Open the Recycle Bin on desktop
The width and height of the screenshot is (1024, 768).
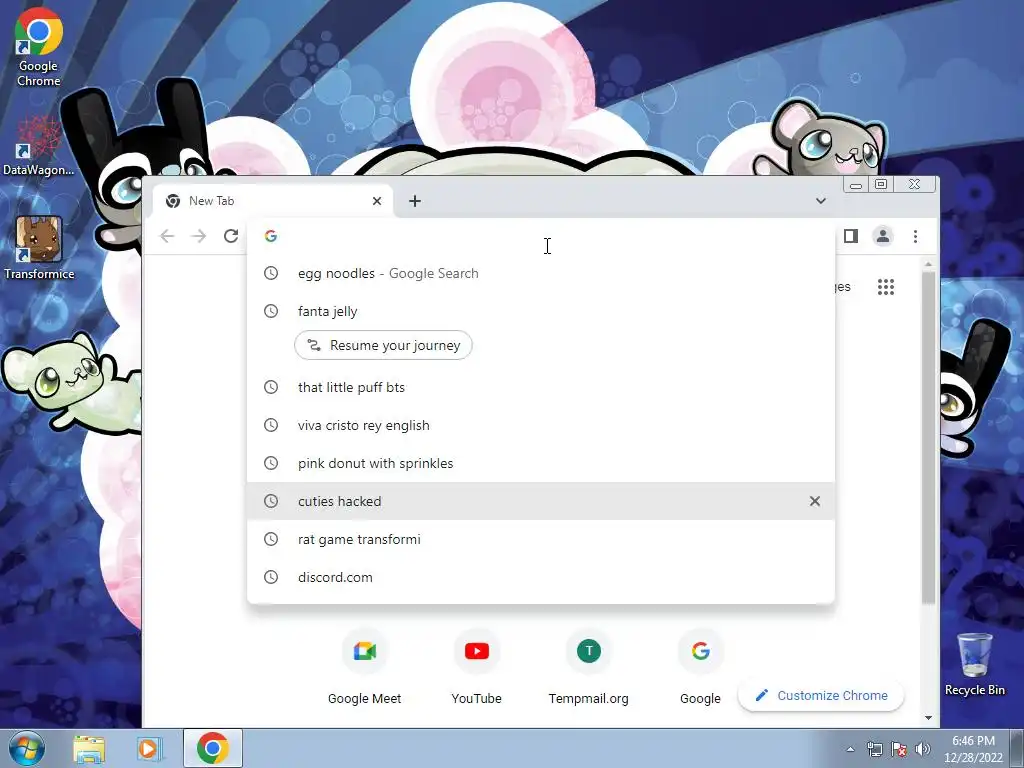click(x=974, y=664)
